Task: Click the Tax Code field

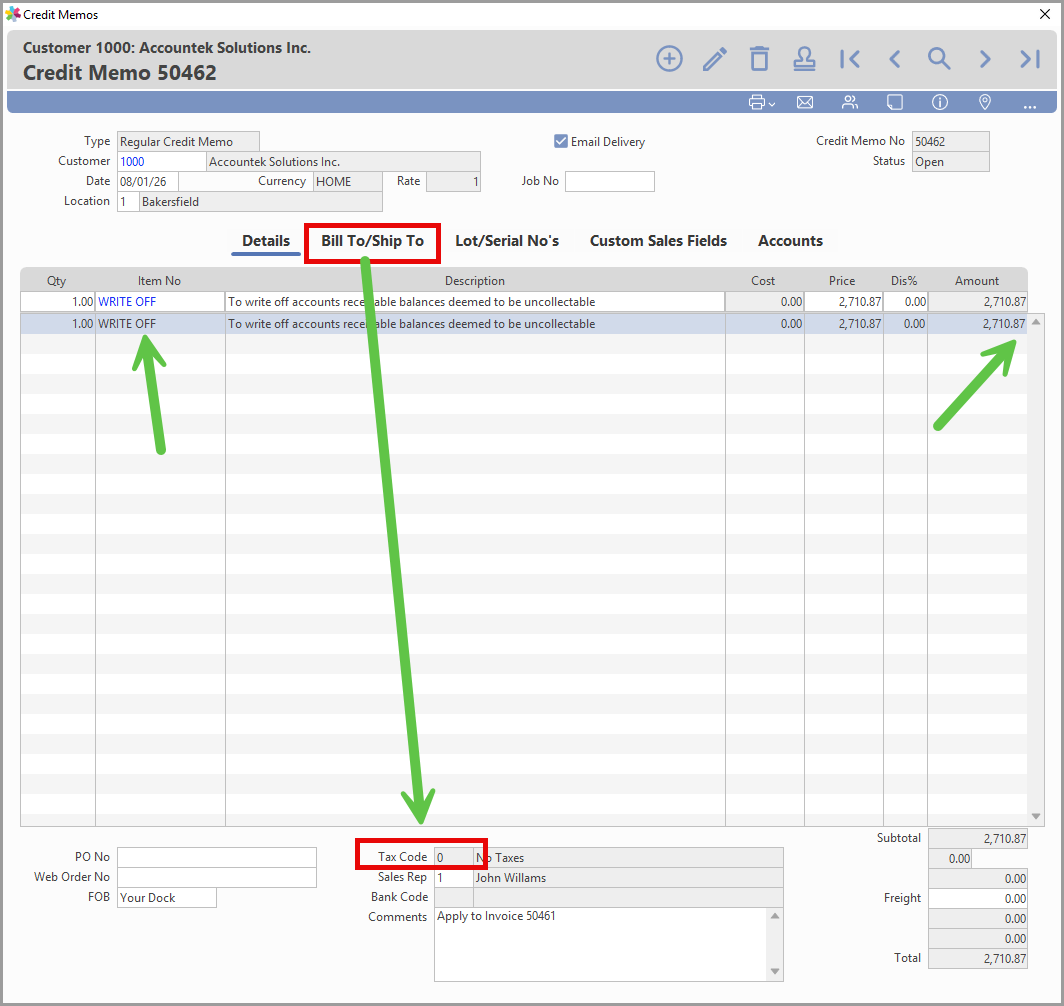Action: click(x=453, y=857)
